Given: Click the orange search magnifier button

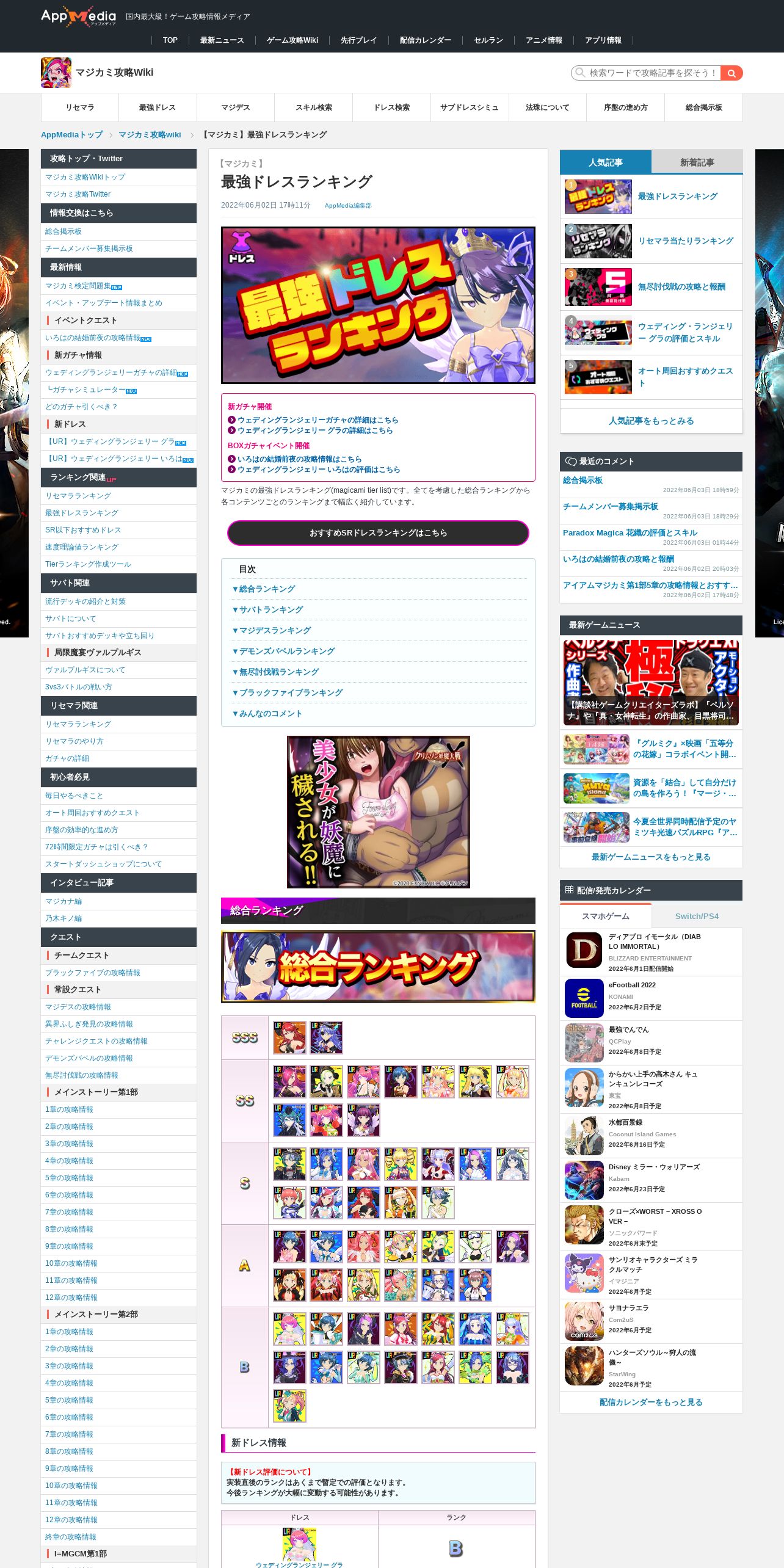Looking at the screenshot, I should 731,73.
